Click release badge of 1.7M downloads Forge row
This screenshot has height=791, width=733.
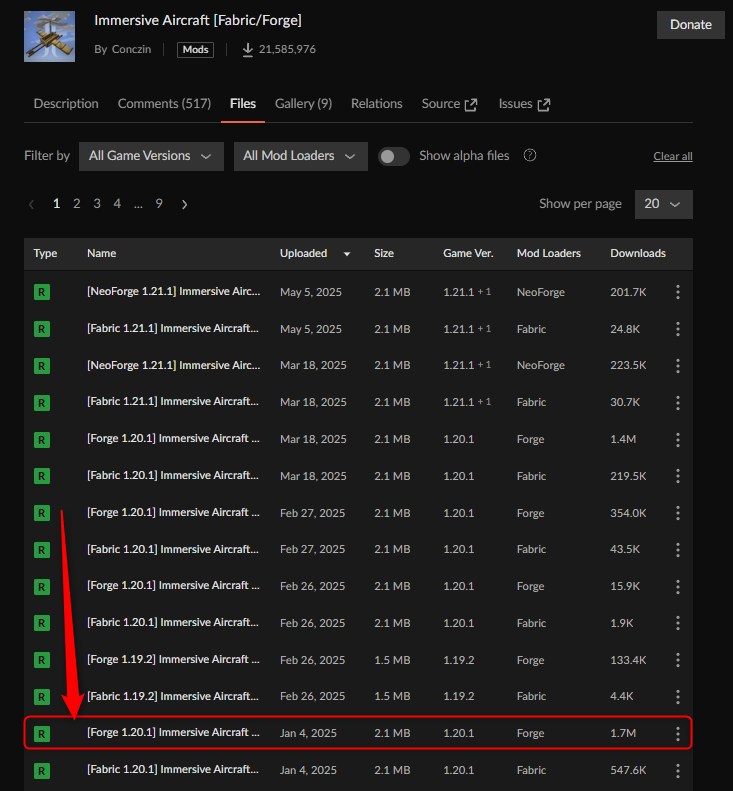tap(42, 734)
